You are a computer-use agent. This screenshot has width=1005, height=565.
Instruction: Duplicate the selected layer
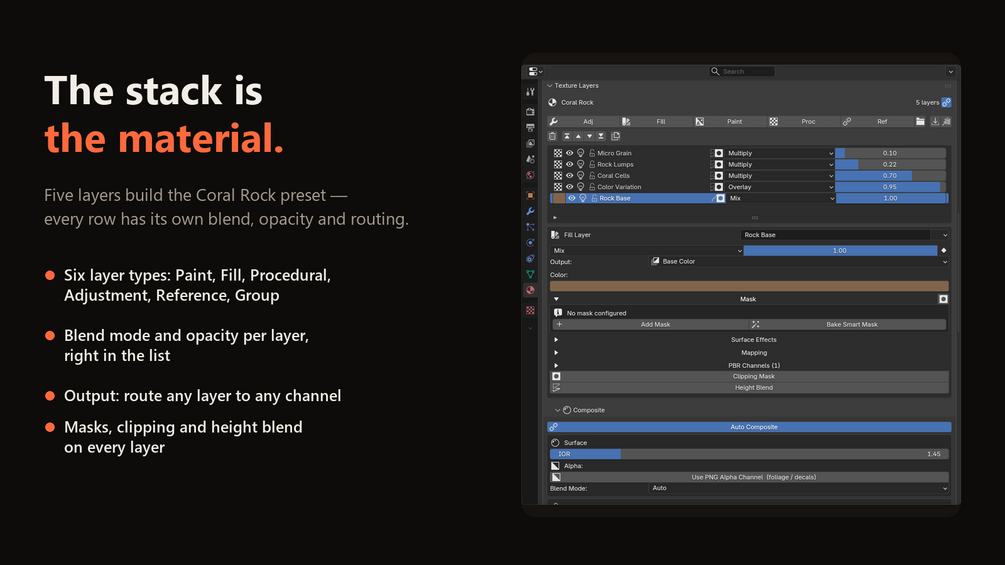(x=616, y=136)
